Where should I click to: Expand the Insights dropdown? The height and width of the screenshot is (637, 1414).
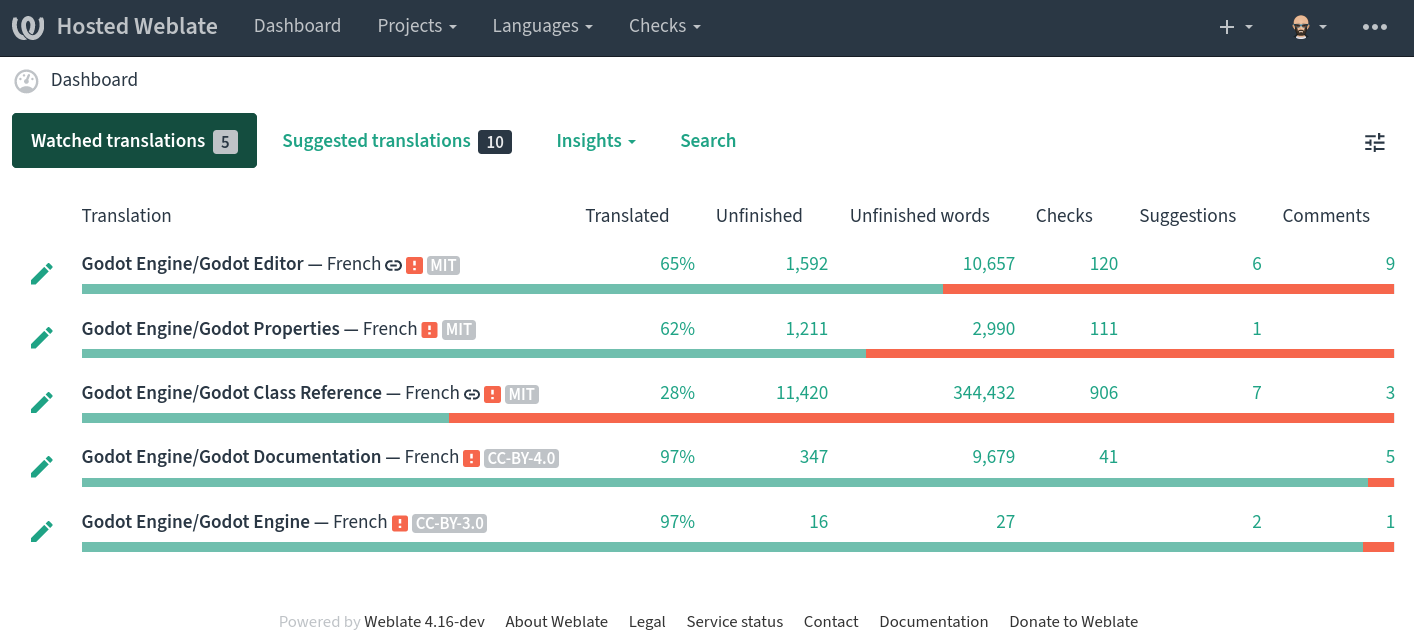coord(596,141)
